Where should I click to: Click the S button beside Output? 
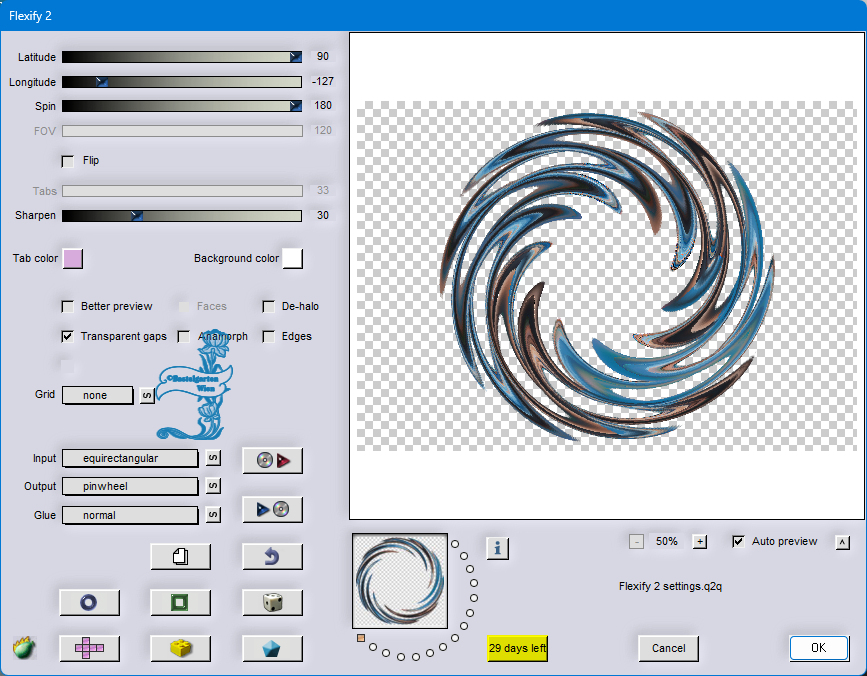213,486
